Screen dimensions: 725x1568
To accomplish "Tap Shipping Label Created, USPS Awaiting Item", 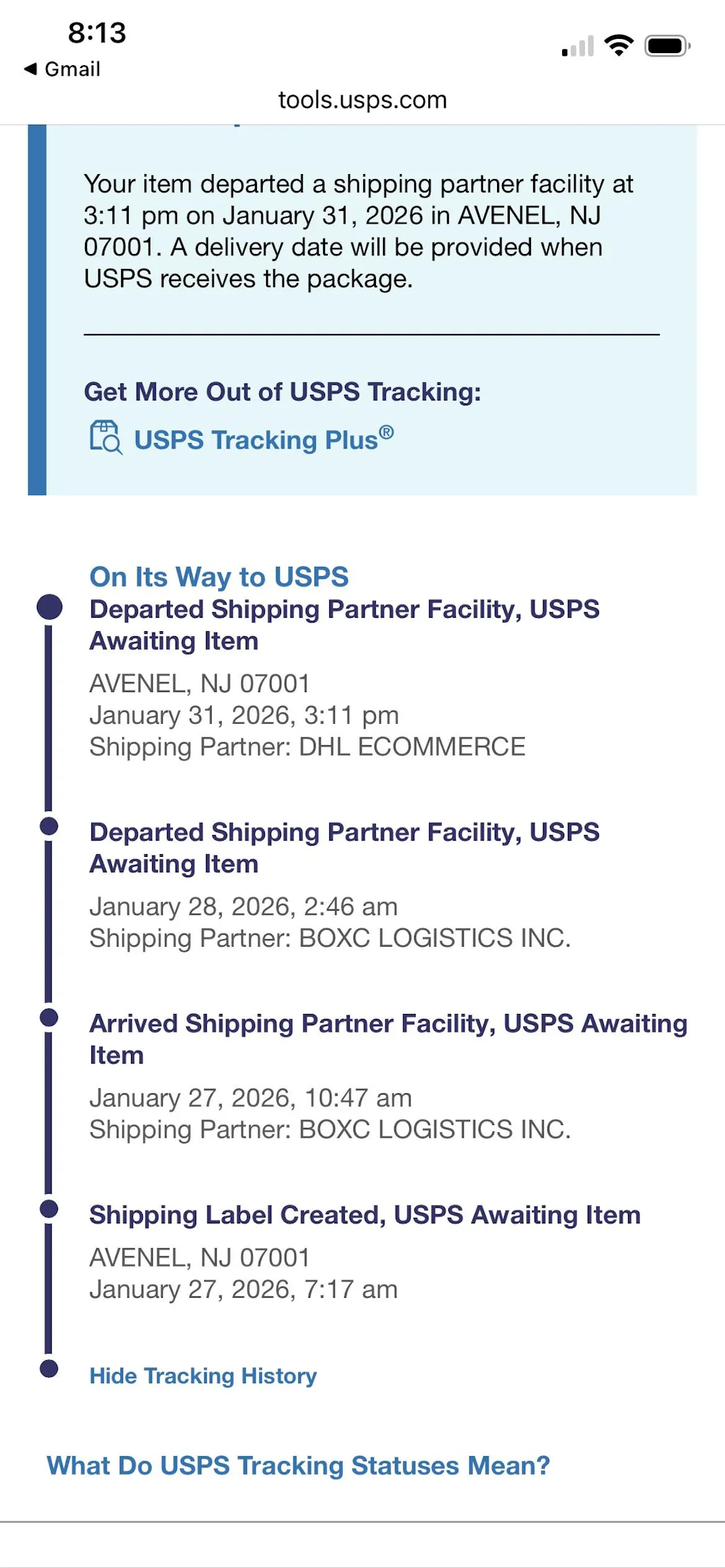I will 365,1215.
